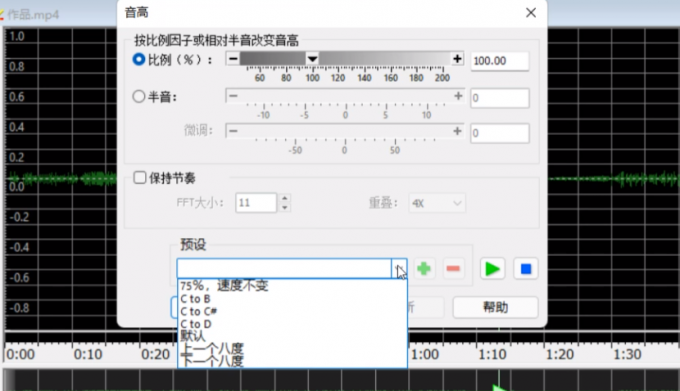Enable the 保持节奏 checkbox

(140, 177)
